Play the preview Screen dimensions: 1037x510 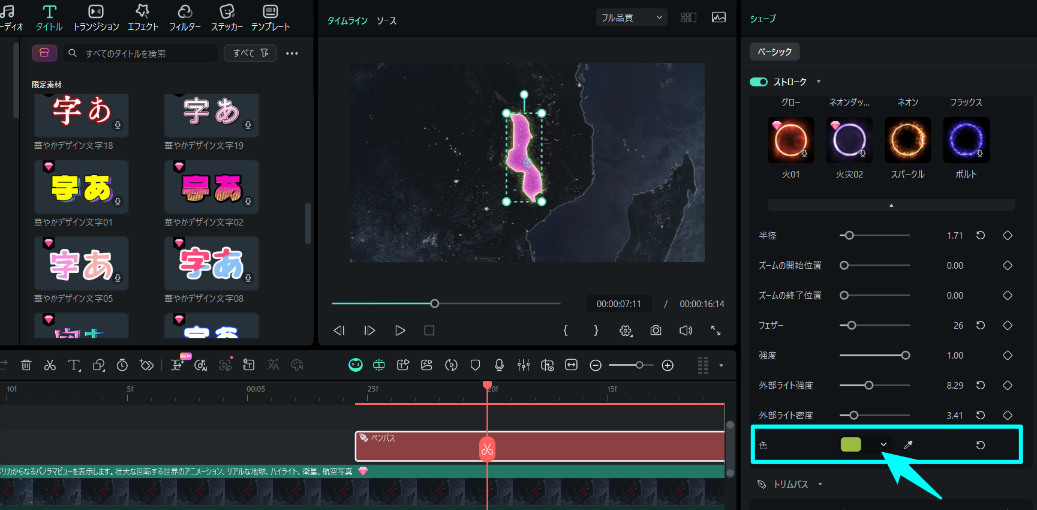[x=400, y=330]
